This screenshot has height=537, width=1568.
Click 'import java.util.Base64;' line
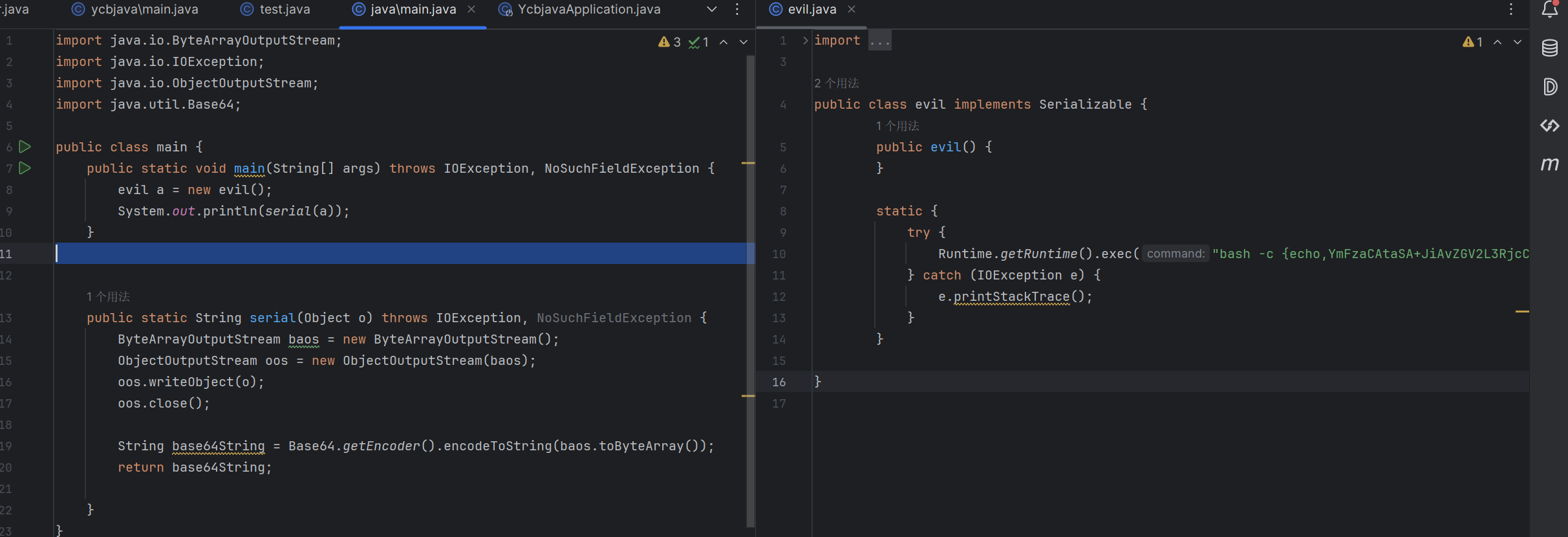pos(148,105)
